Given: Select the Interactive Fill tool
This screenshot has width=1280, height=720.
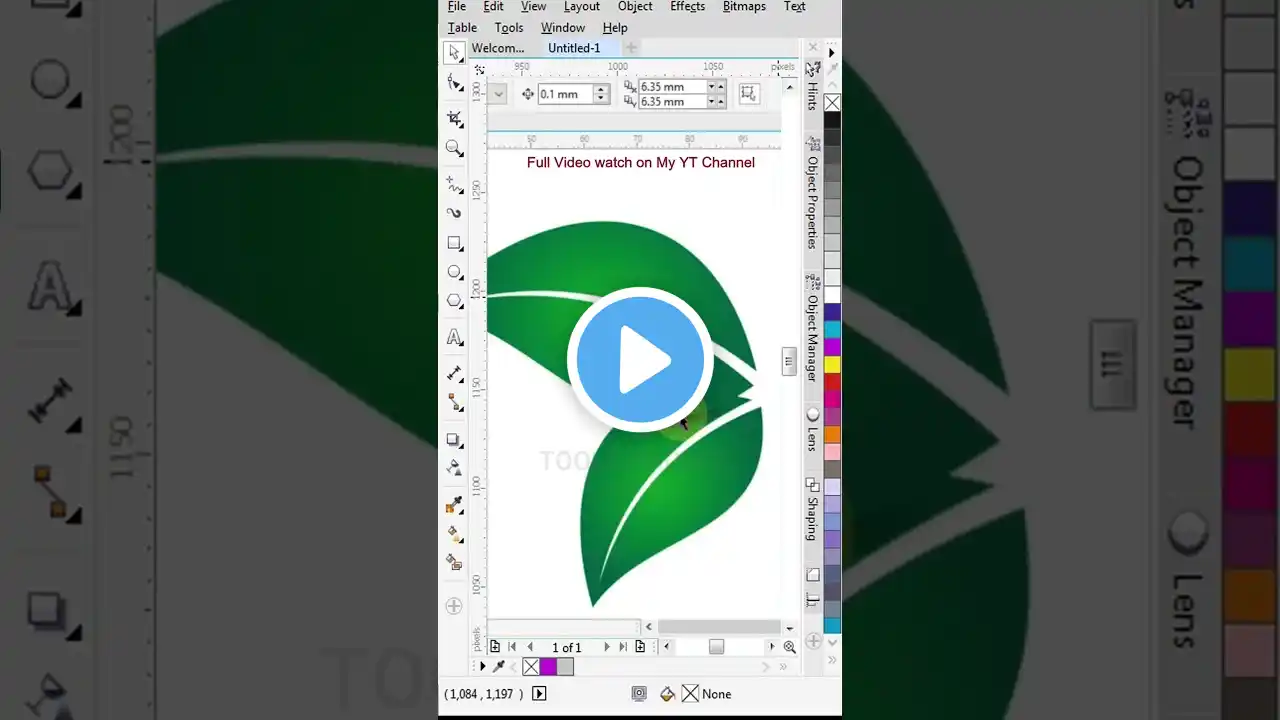Looking at the screenshot, I should (x=454, y=534).
